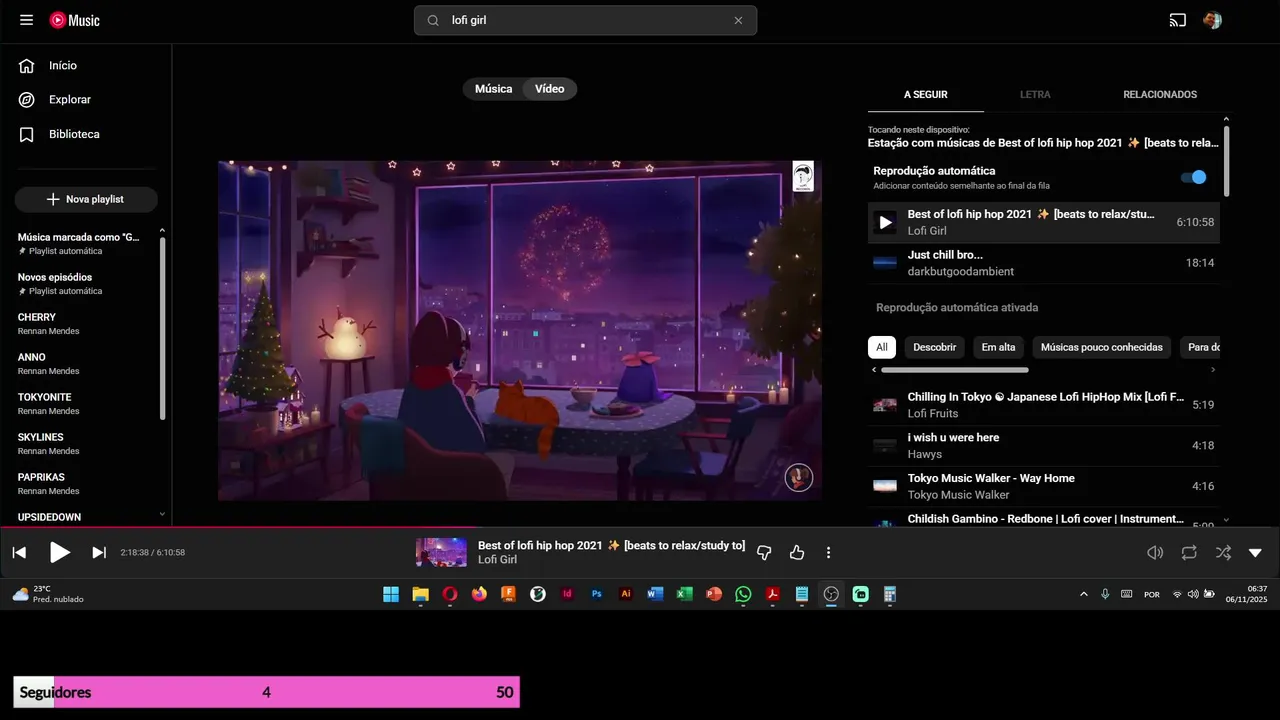This screenshot has width=1280, height=720.
Task: Click now-playing album thumbnail in player bar
Action: click(441, 552)
